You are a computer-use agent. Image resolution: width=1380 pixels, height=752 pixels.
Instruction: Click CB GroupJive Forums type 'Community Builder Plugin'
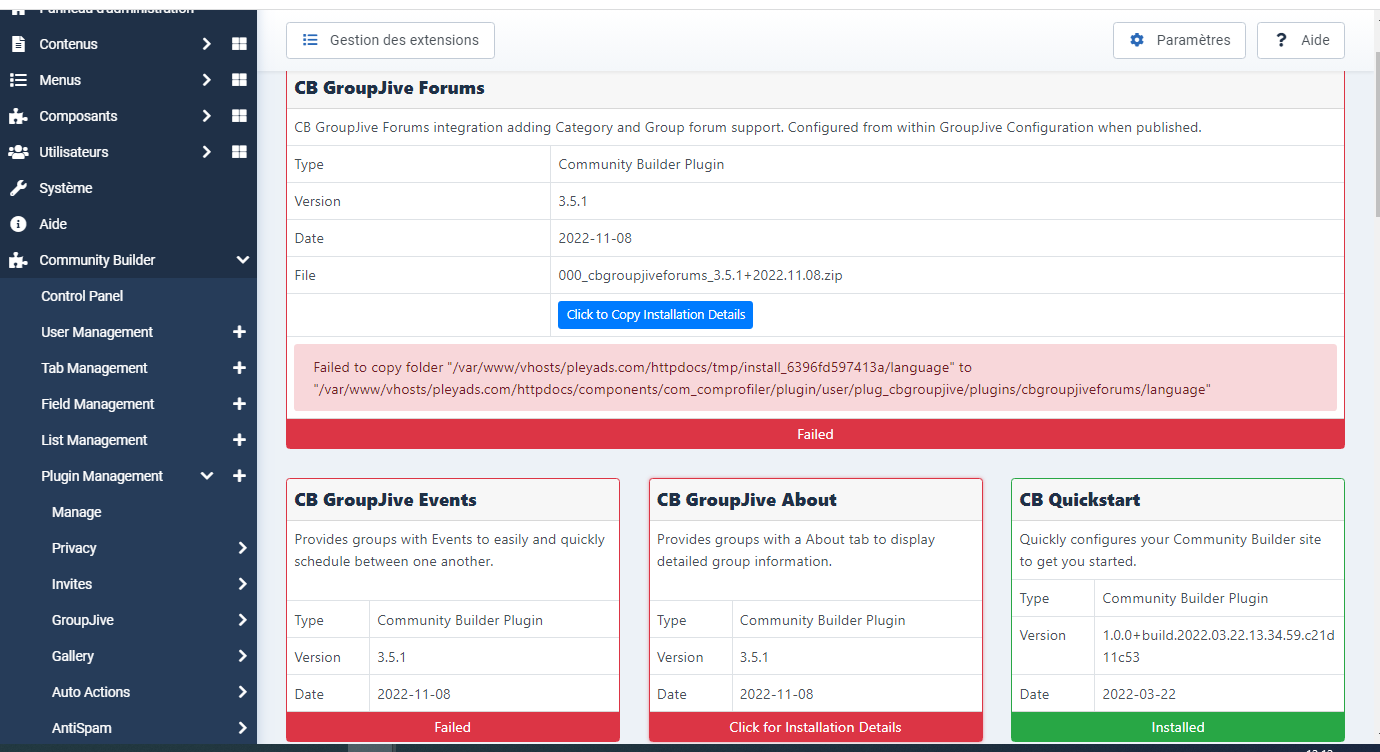pos(641,164)
